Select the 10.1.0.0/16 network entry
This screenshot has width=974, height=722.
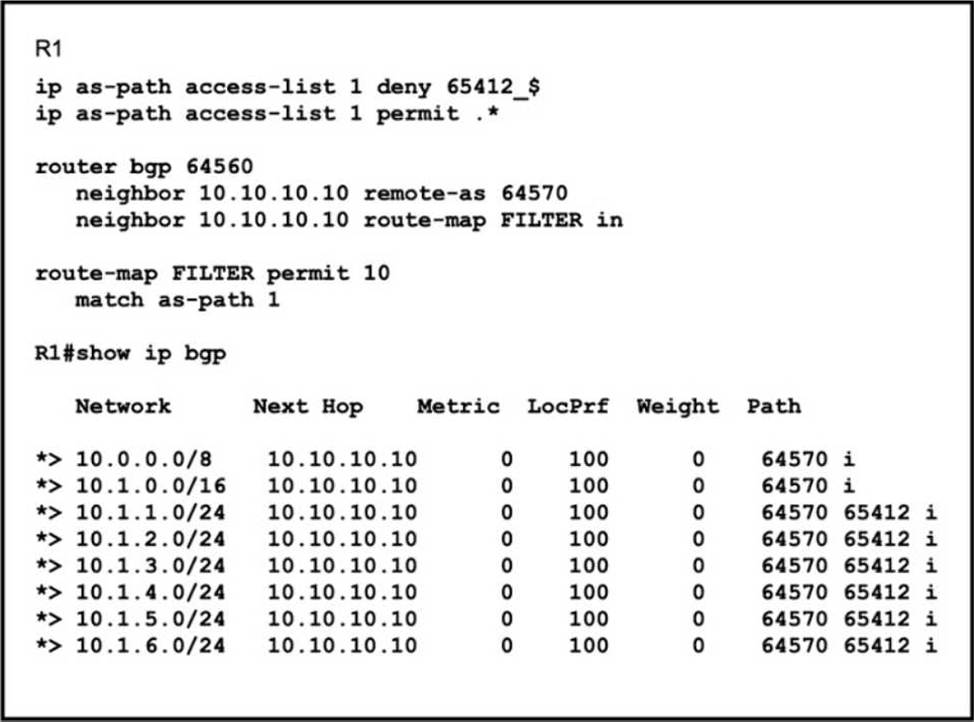150,486
